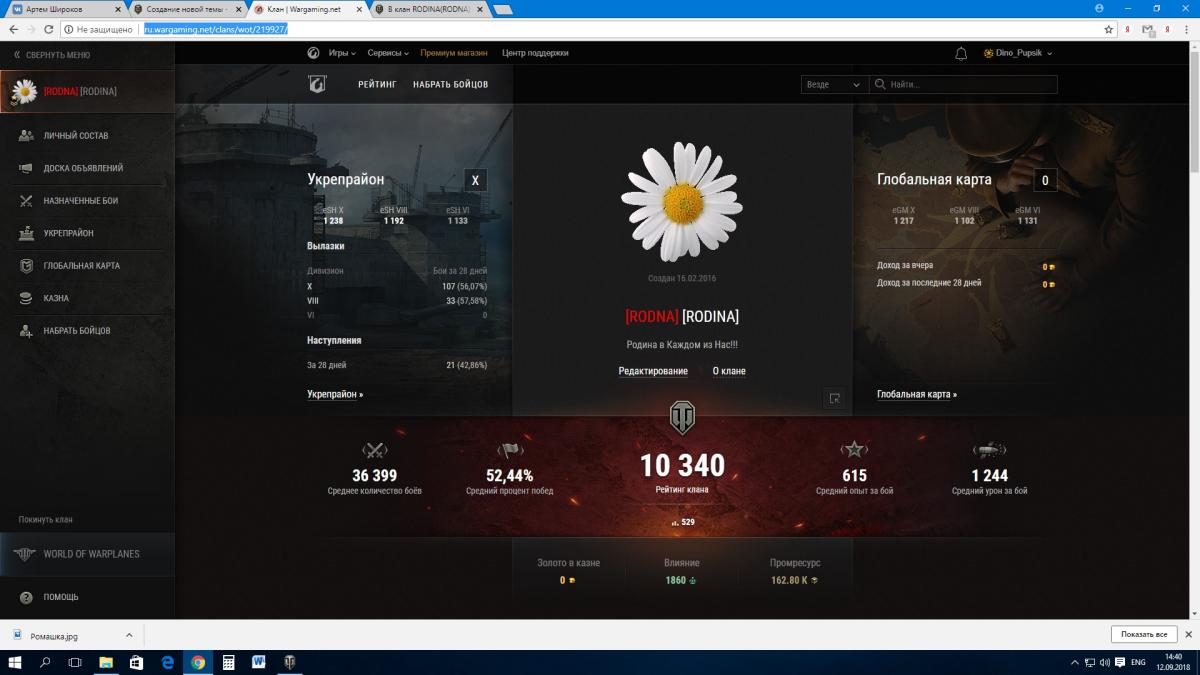
Task: Click the Влияние 1860 value
Action: coord(681,580)
